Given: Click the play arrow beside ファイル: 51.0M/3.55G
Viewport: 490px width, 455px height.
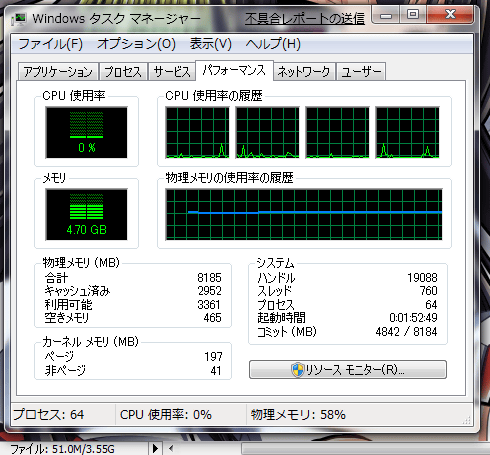Looking at the screenshot, I should (155, 449).
